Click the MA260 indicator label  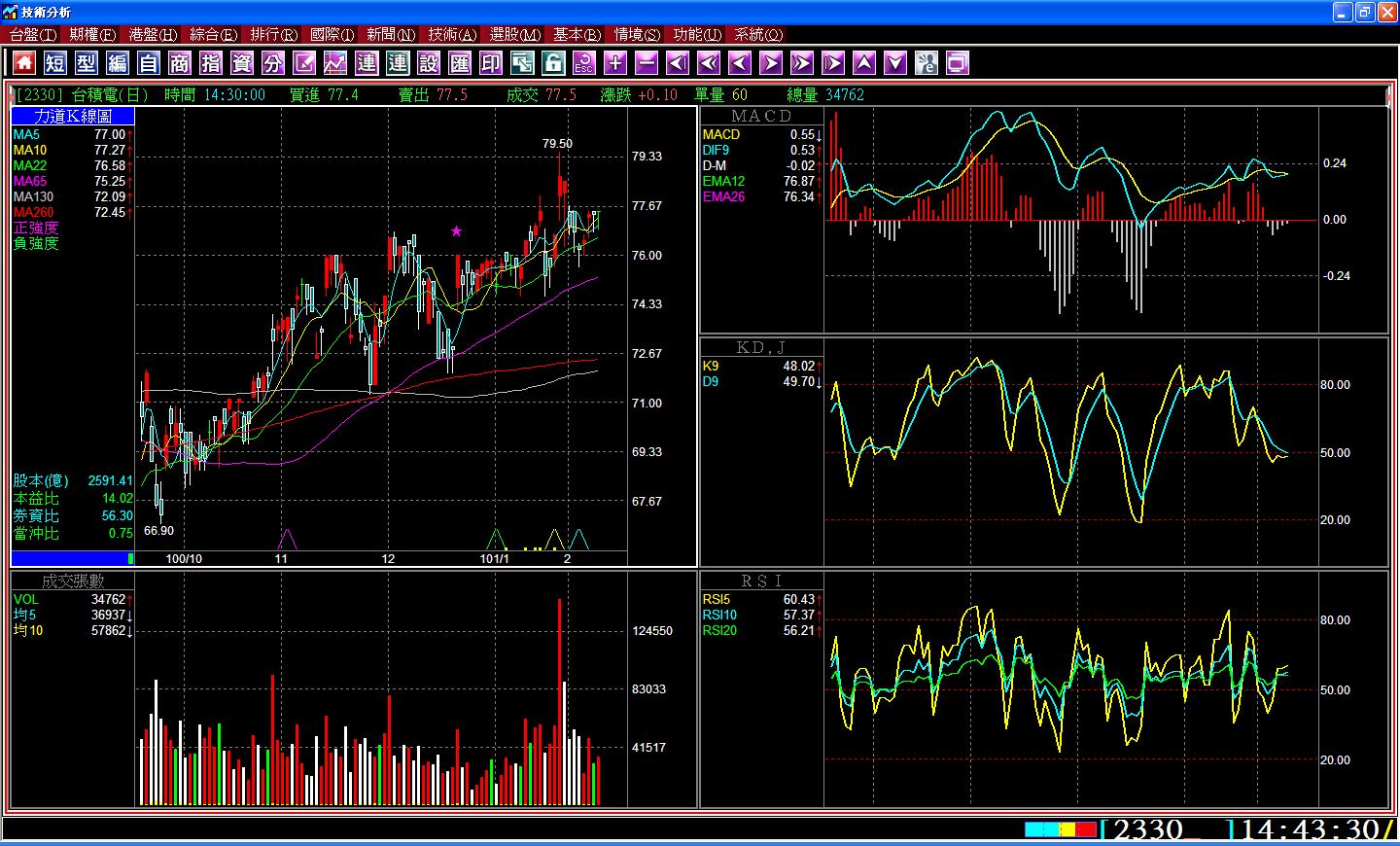click(x=34, y=212)
